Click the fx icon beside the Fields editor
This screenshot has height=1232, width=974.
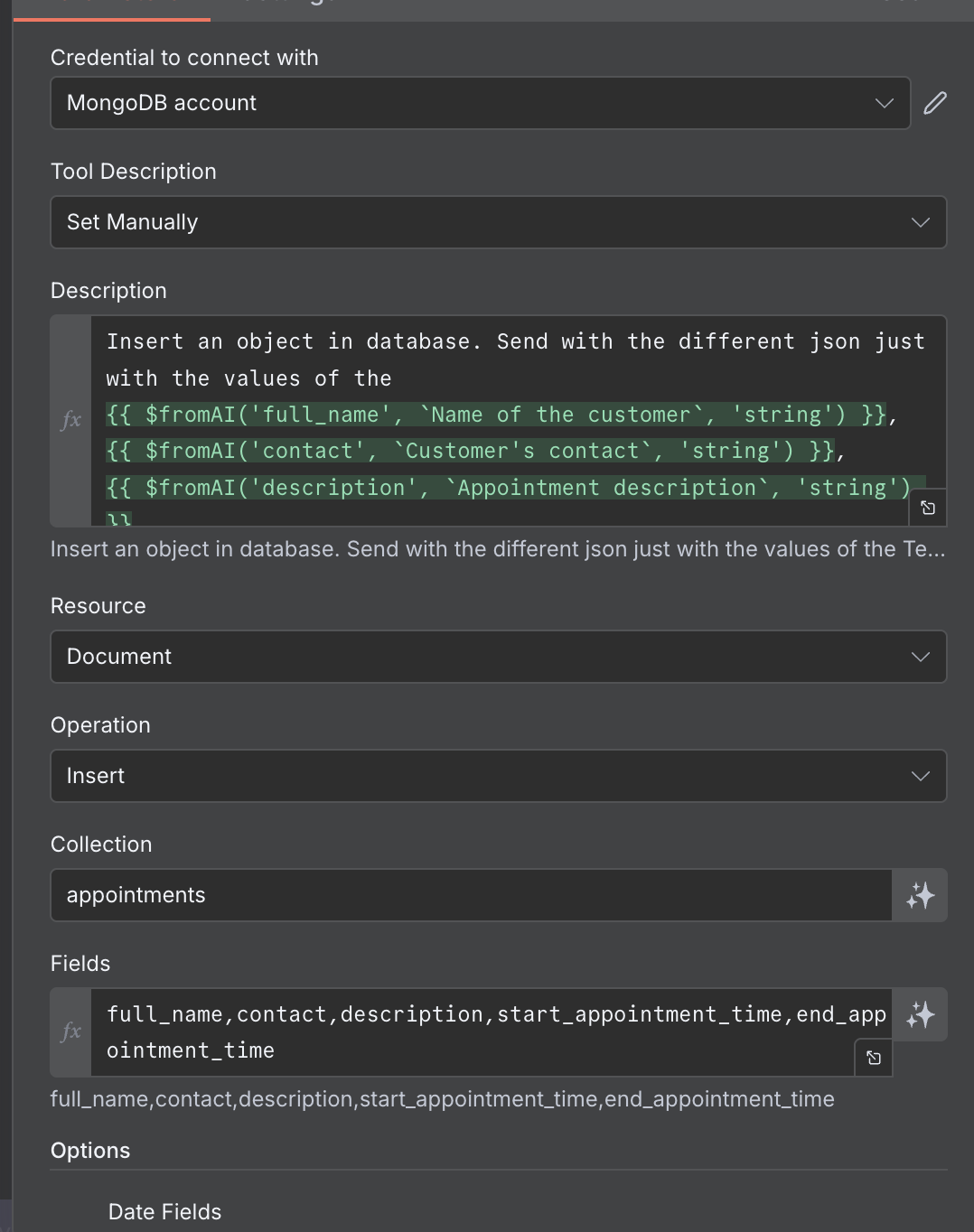click(x=71, y=1031)
